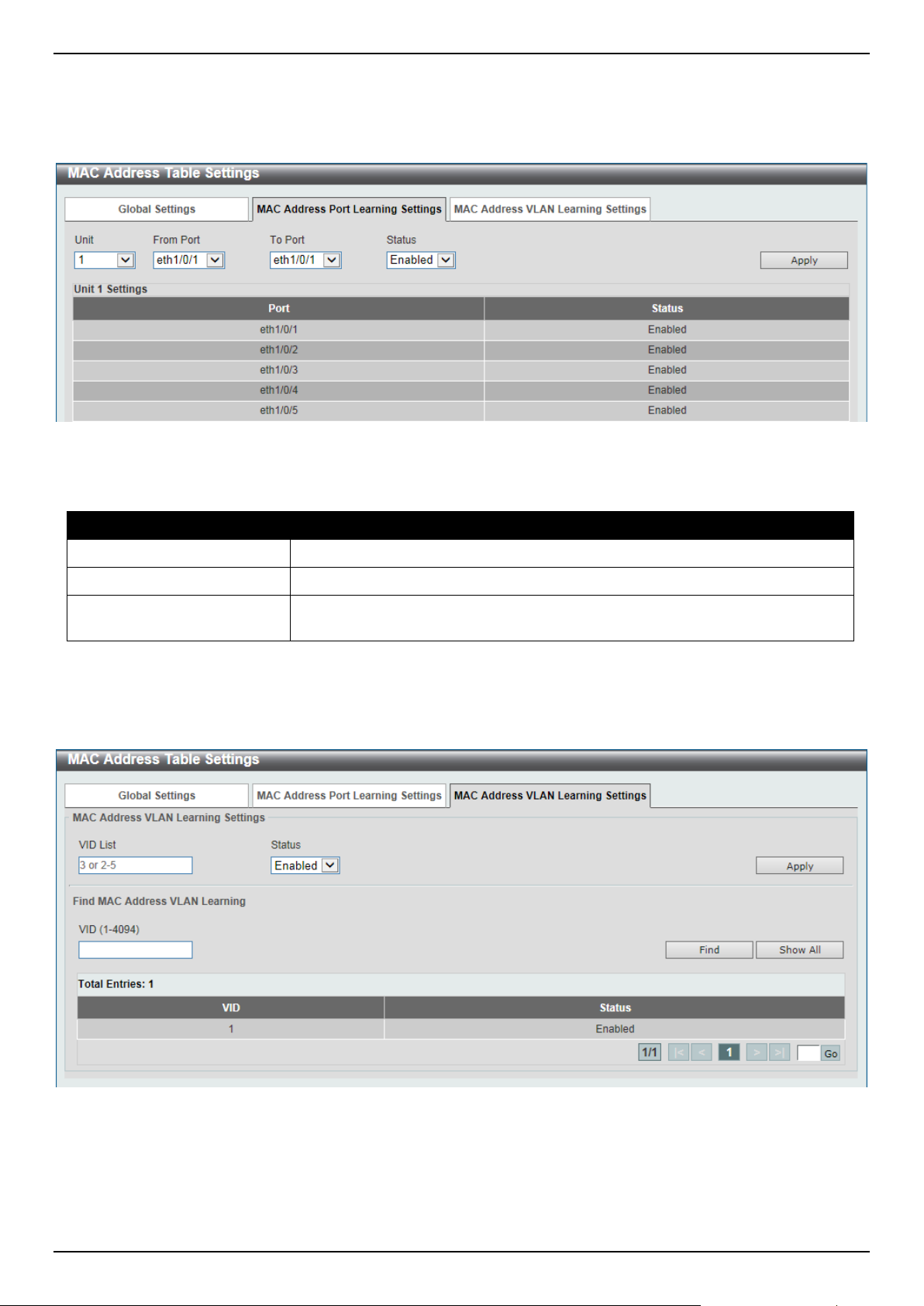Click the Total Entries: 1 label
Viewport: 924px width, 1306px height.
pos(116,984)
